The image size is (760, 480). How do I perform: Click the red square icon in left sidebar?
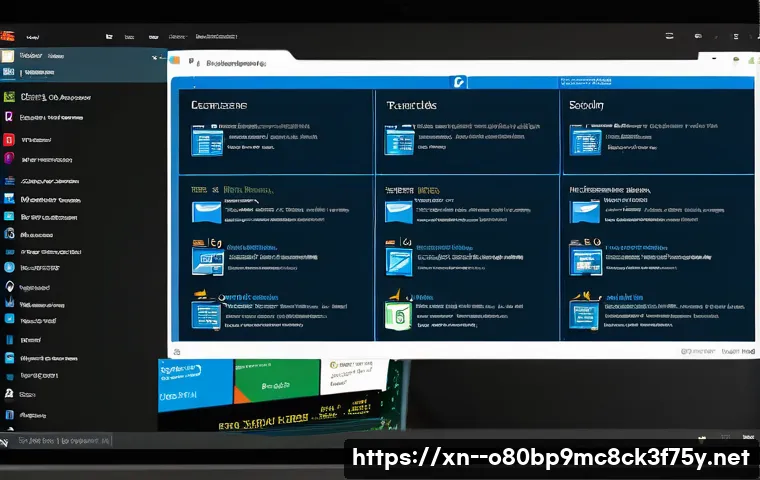[9, 140]
